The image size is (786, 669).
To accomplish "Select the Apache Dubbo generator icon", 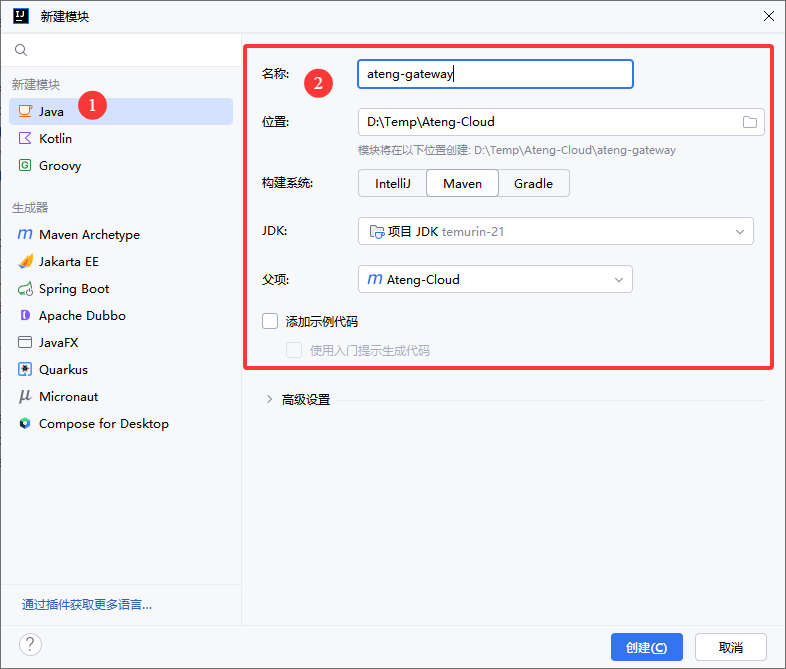I will [x=25, y=316].
